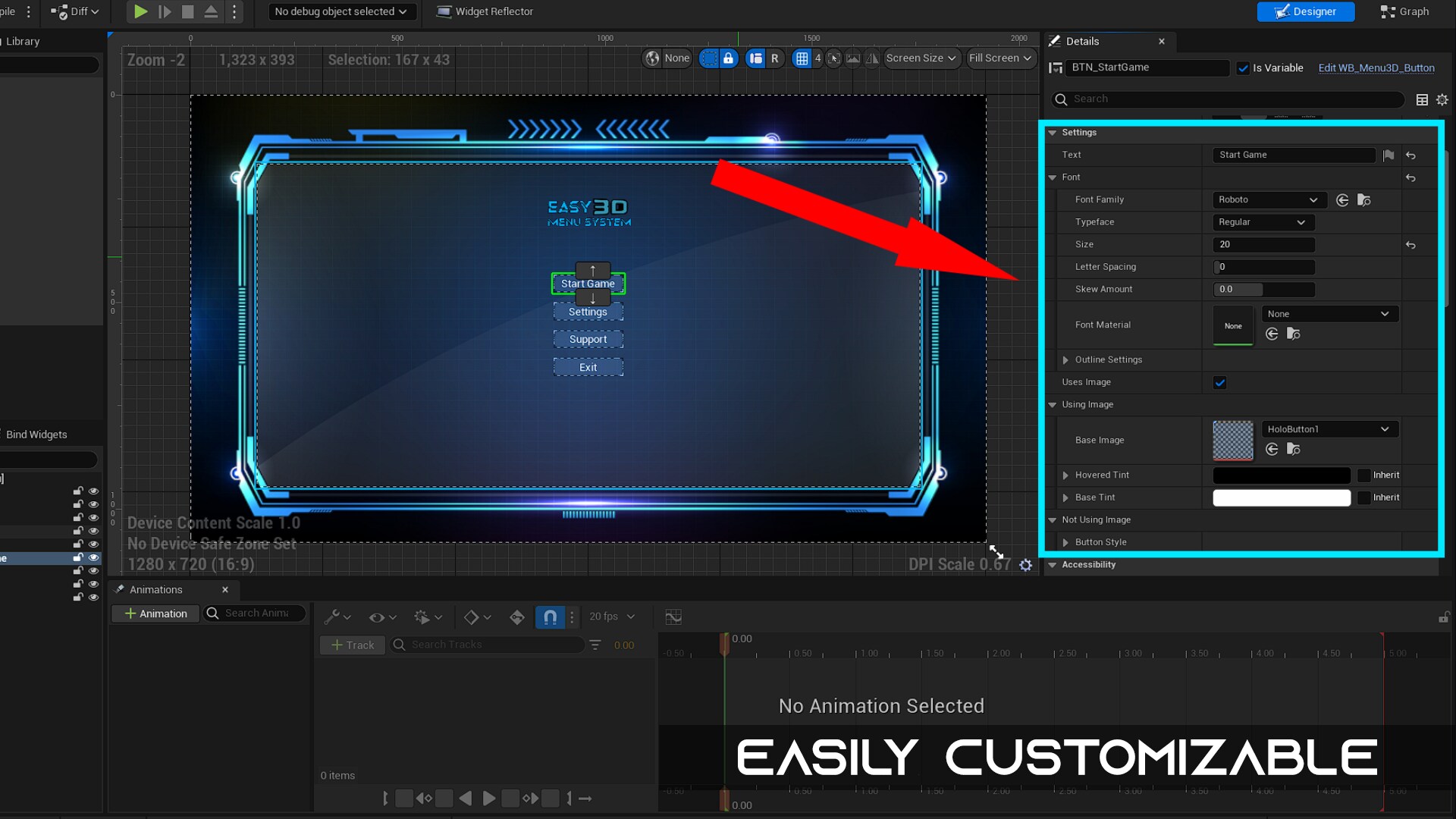Open the Screen Size dropdown
The height and width of the screenshot is (819, 1456).
coord(921,58)
